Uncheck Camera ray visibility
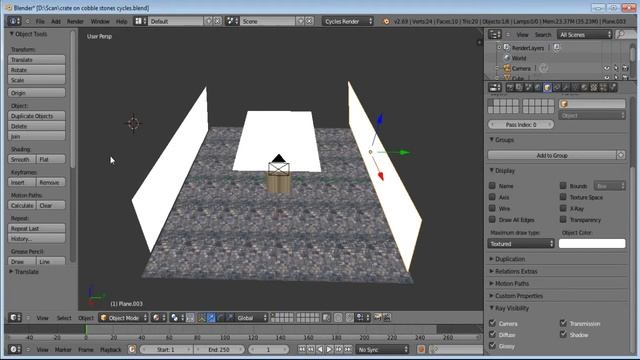The height and width of the screenshot is (360, 640). click(492, 323)
